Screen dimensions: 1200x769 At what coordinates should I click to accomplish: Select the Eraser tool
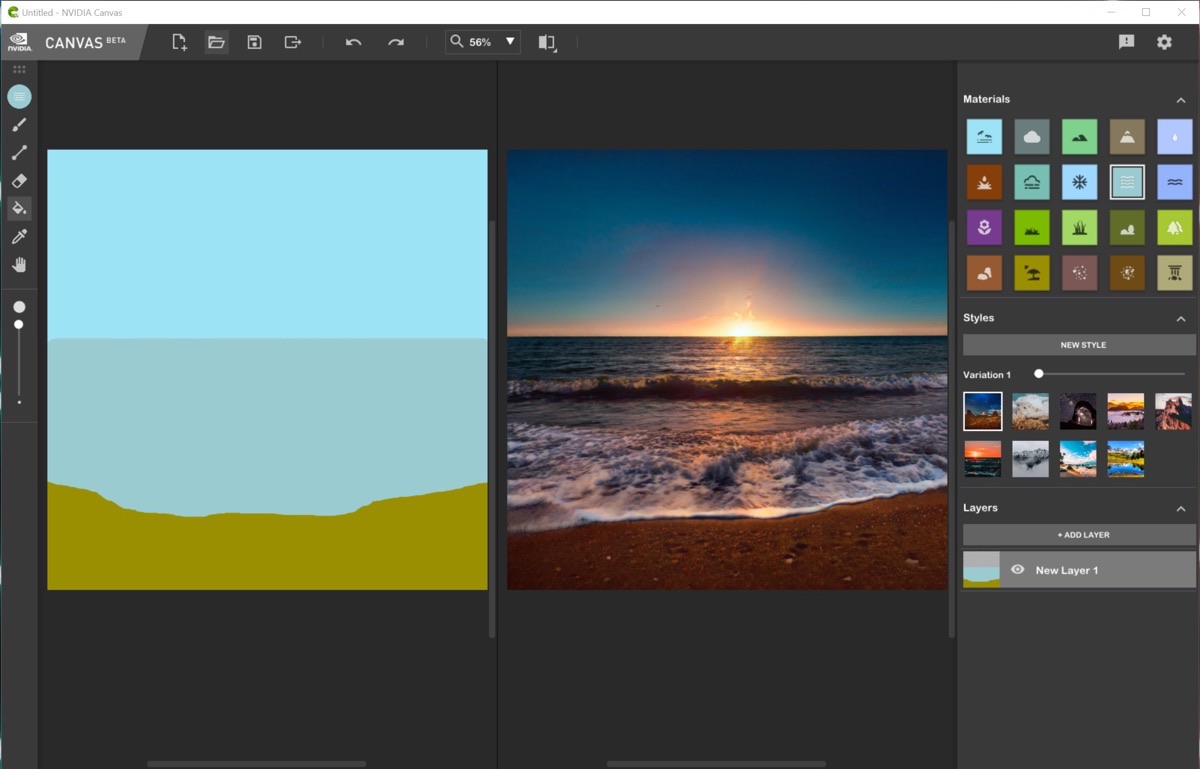(x=19, y=181)
